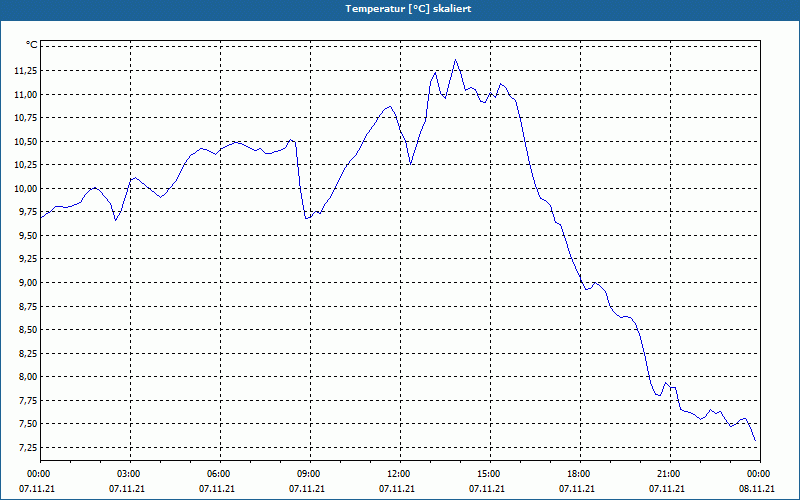
Task: Select the '8,25' y-axis tick
Action: pos(28,353)
